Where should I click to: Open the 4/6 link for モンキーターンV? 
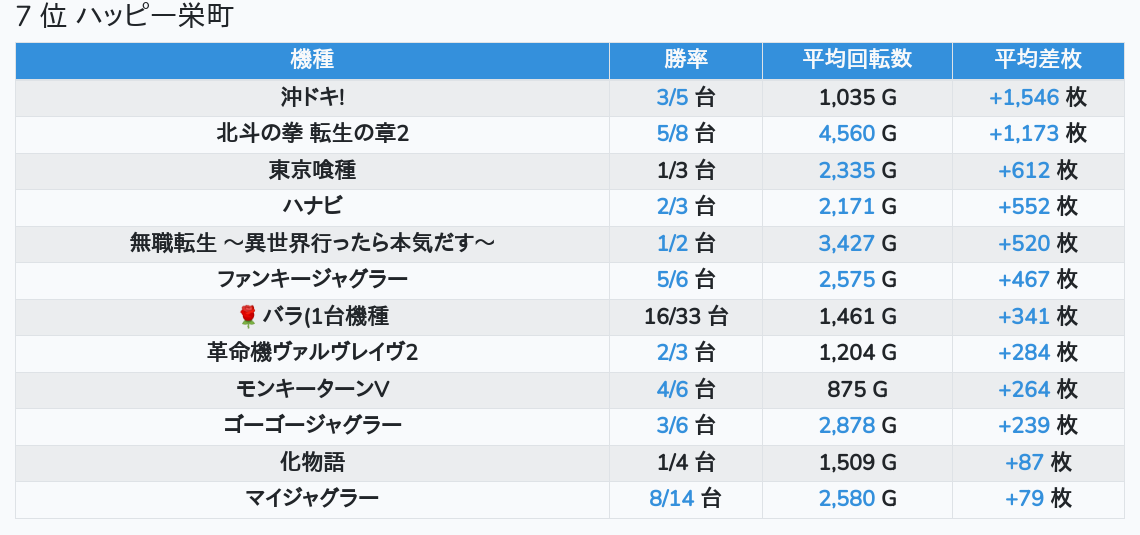[x=672, y=390]
